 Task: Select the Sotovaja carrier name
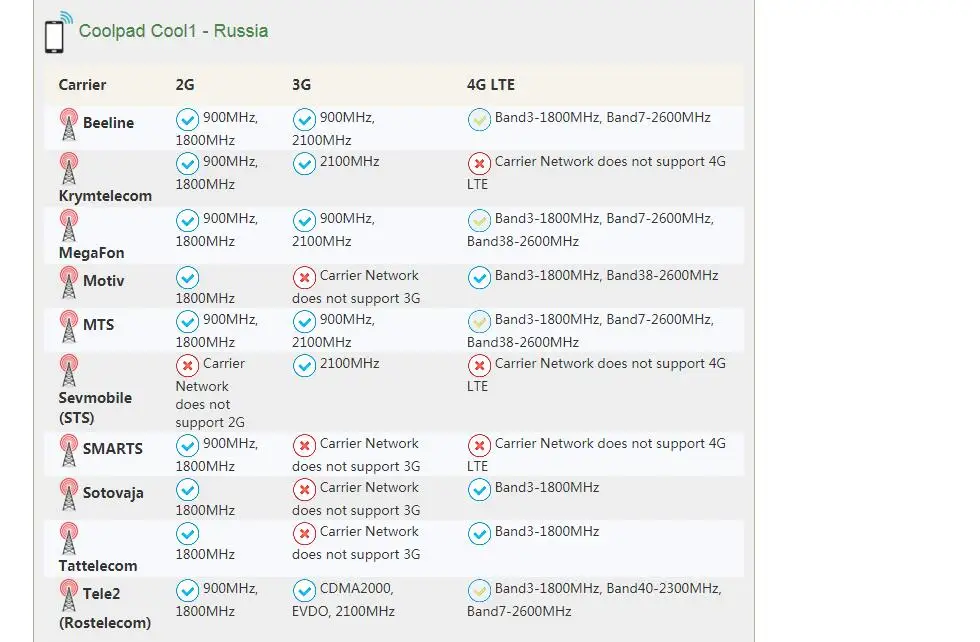[x=113, y=493]
